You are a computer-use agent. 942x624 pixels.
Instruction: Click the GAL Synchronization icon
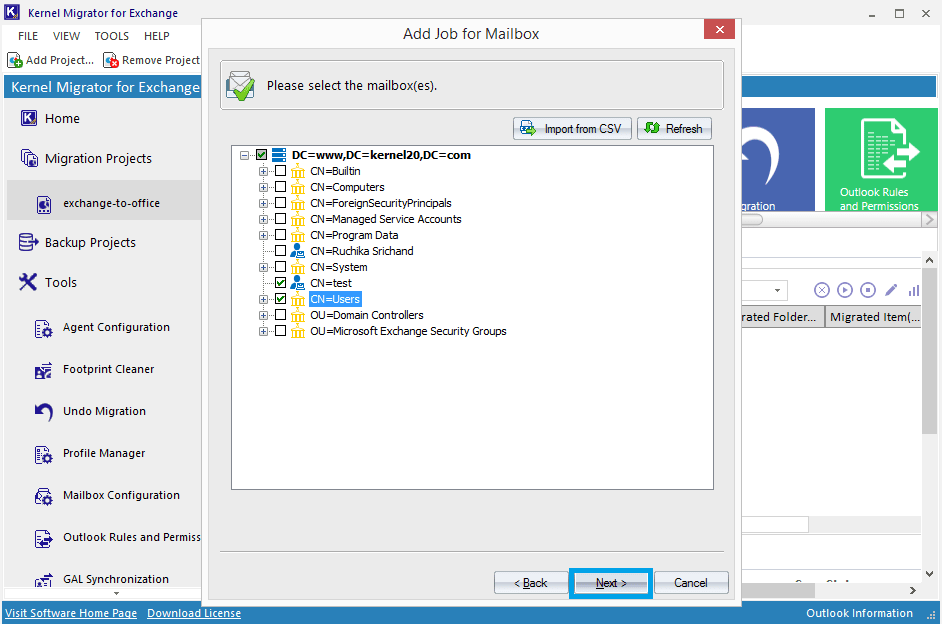(43, 580)
